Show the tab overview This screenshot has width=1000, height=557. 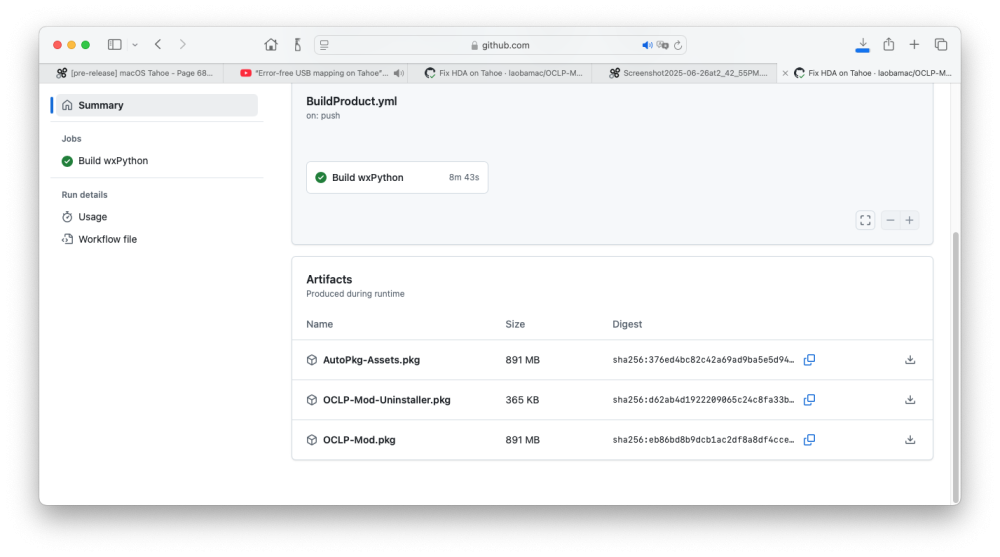(x=941, y=45)
